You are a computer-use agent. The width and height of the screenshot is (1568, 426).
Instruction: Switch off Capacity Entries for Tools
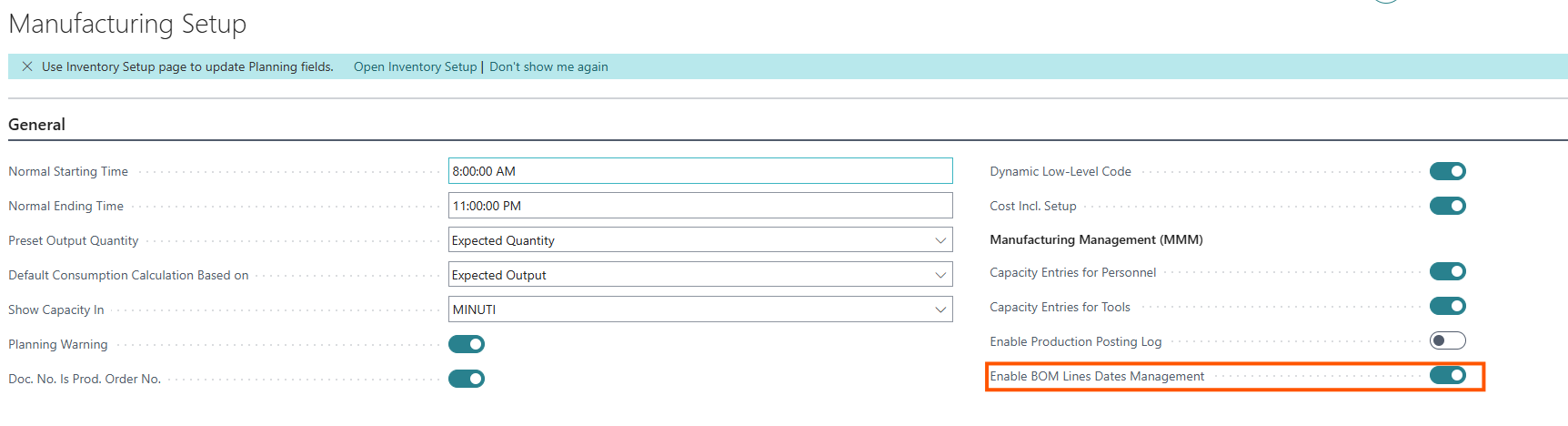click(x=1447, y=306)
